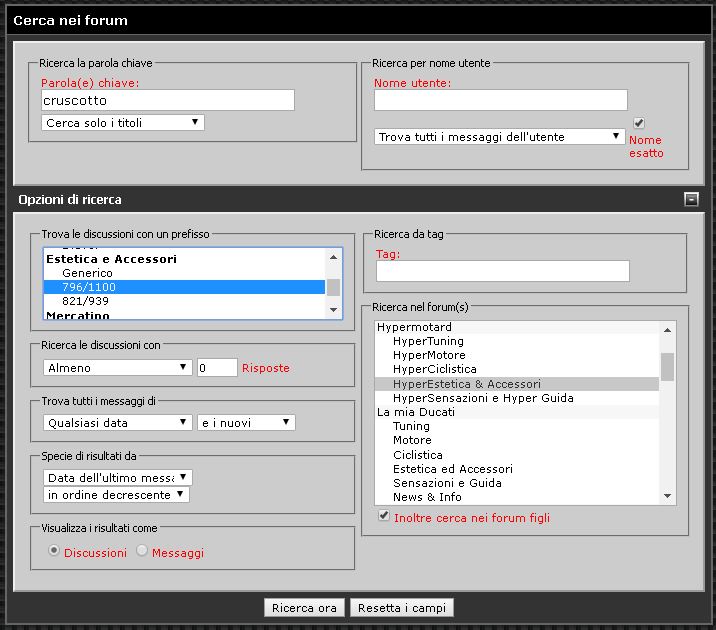Select La mia Ducati in forum list
This screenshot has width=716, height=630.
[x=517, y=412]
